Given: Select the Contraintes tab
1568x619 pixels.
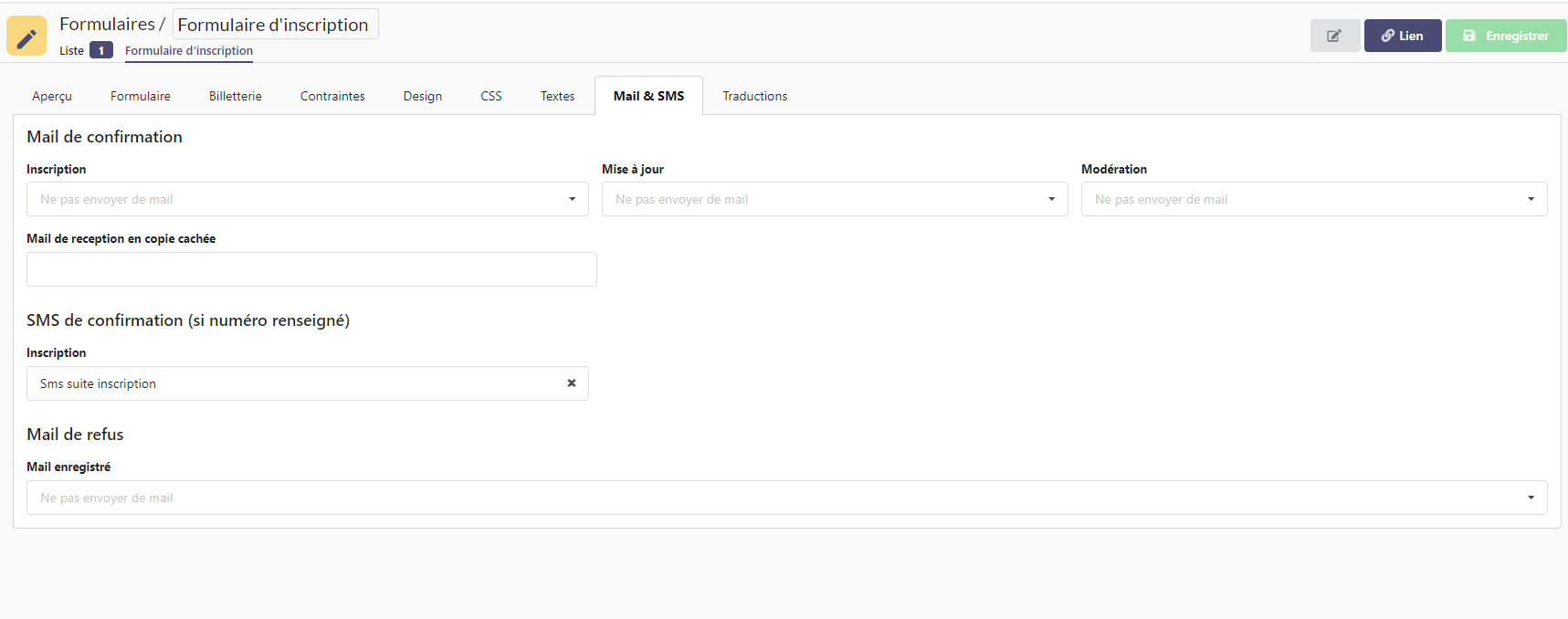Looking at the screenshot, I should click(332, 96).
